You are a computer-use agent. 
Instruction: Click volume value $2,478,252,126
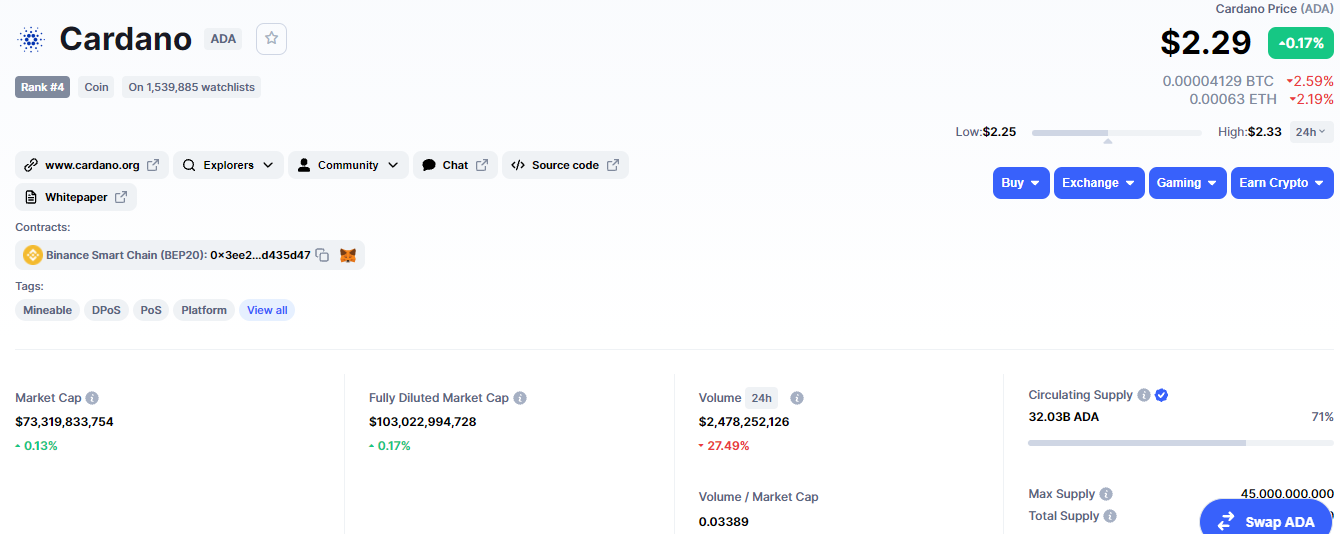pos(744,422)
